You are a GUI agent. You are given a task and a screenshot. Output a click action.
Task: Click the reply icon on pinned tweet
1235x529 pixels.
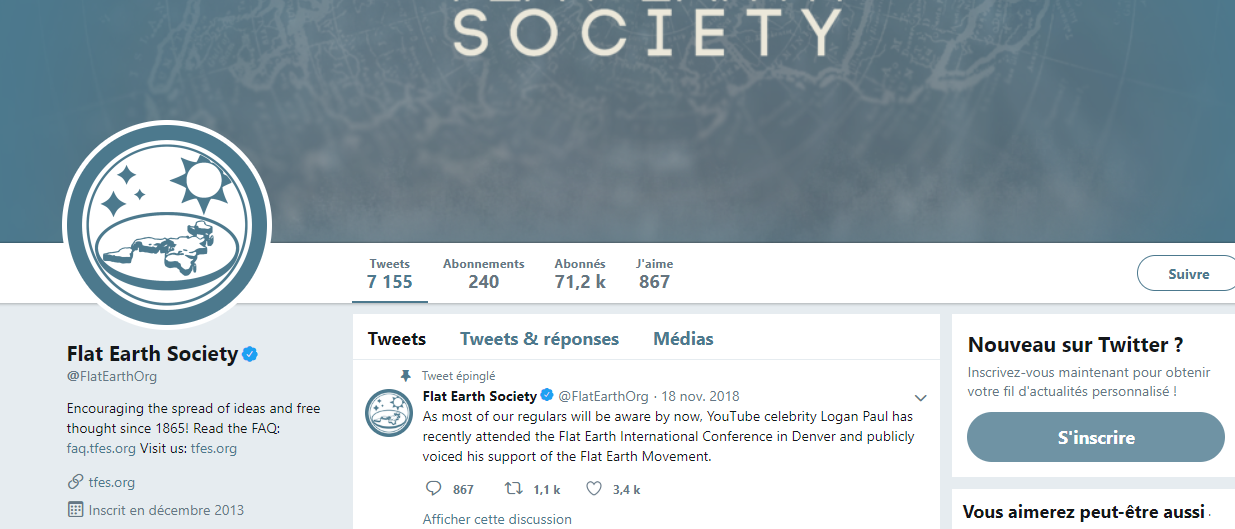tap(434, 489)
